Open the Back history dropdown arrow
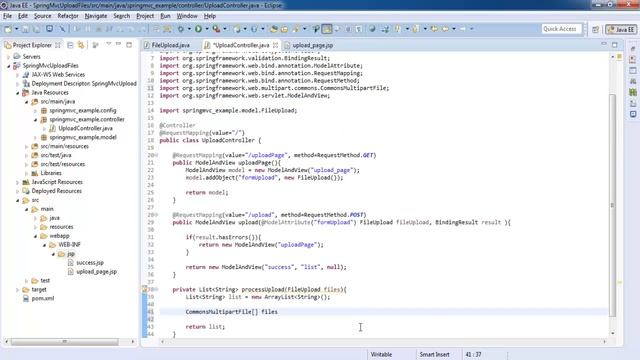 [x=453, y=29]
